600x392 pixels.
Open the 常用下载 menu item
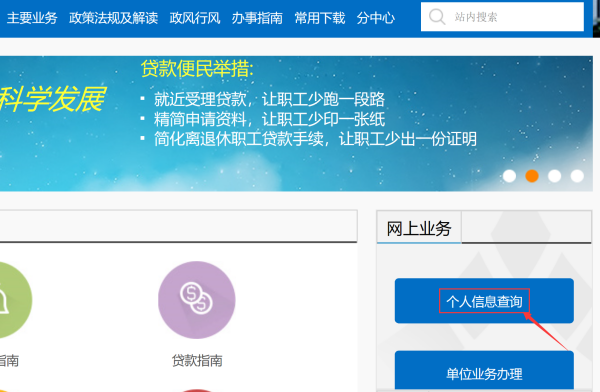(x=320, y=18)
